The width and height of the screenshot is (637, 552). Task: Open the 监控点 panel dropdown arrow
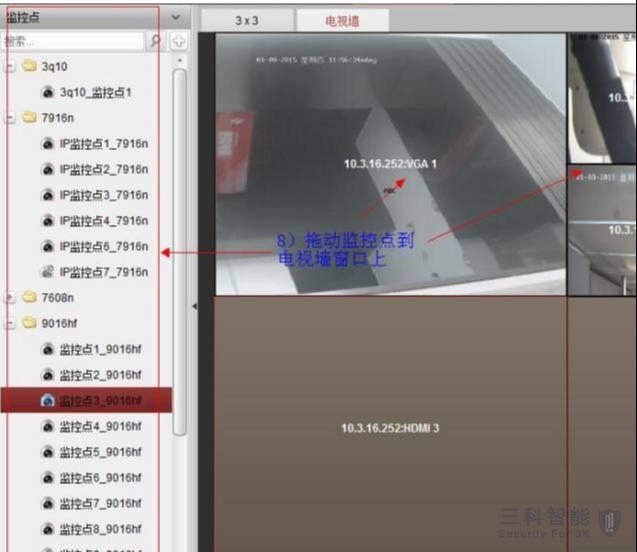pos(176,17)
